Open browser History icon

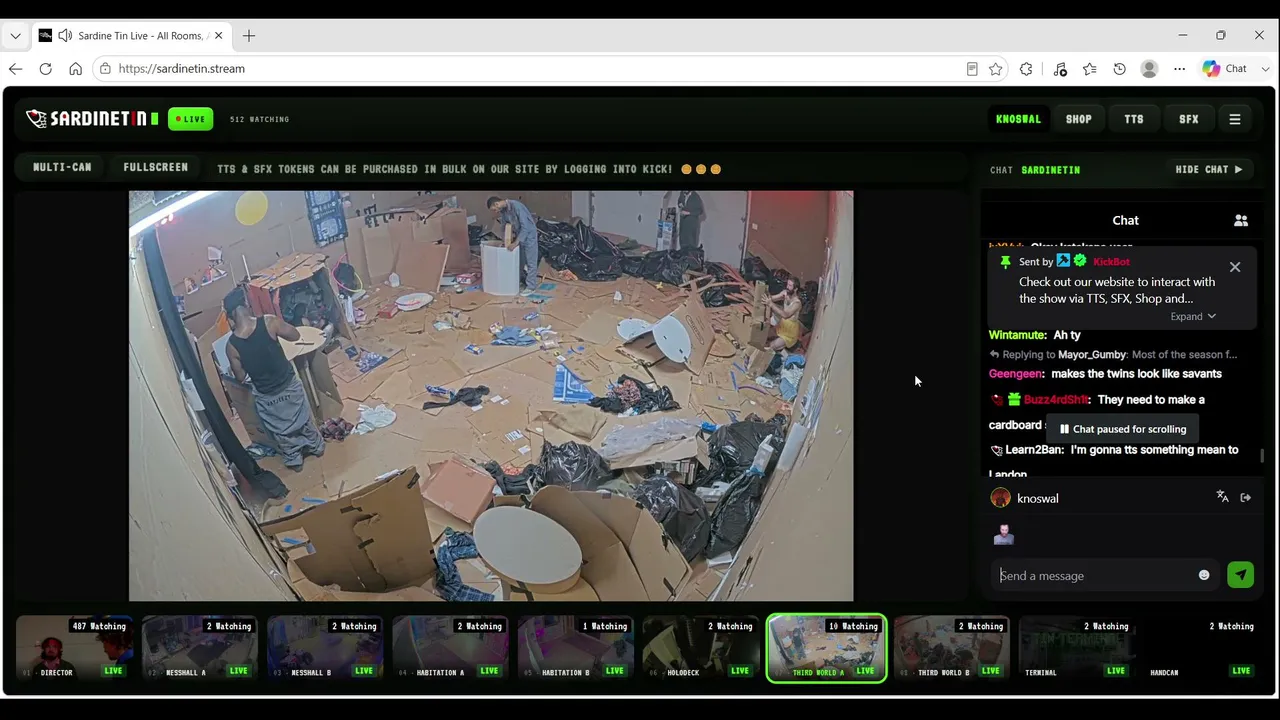[x=1120, y=69]
